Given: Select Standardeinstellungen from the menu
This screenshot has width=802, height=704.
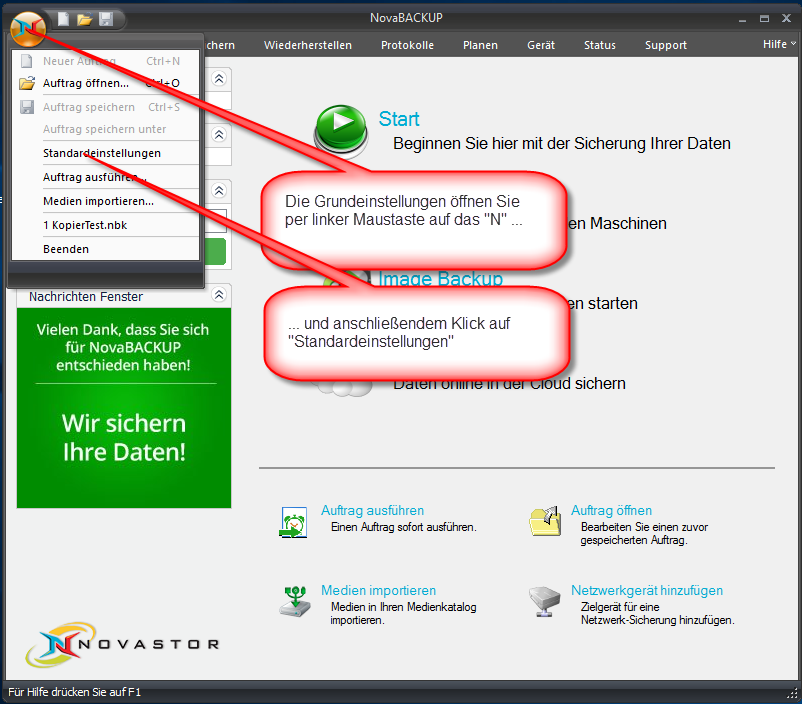Looking at the screenshot, I should 105,153.
